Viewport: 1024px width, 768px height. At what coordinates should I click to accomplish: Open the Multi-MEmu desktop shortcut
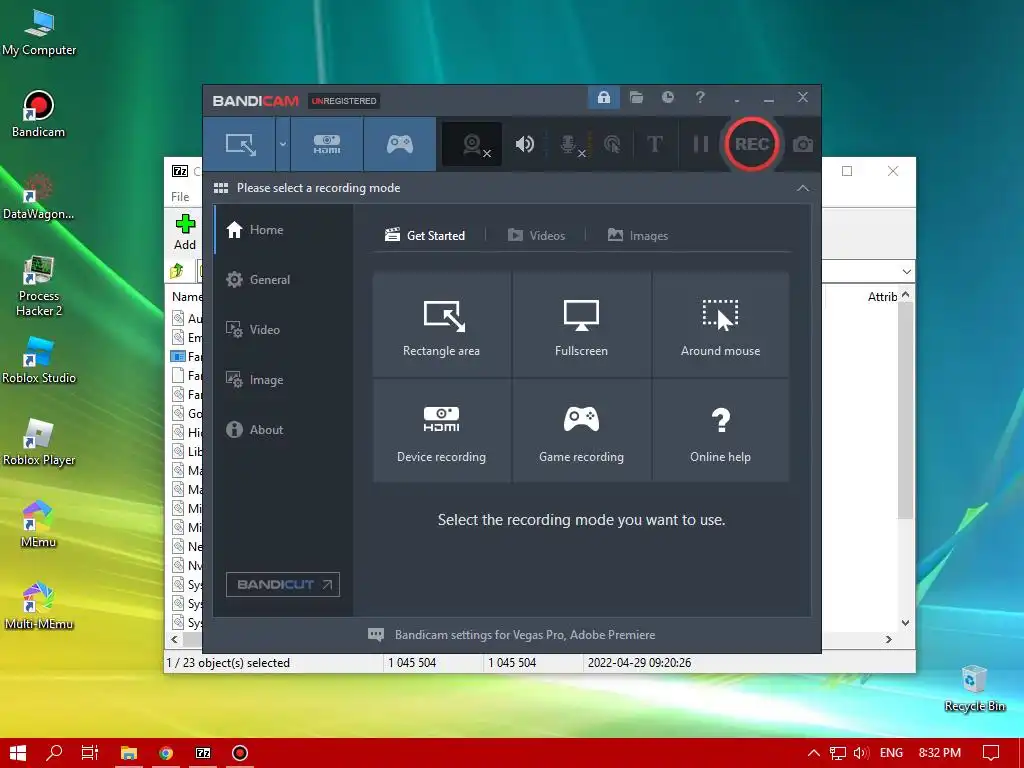tap(39, 607)
